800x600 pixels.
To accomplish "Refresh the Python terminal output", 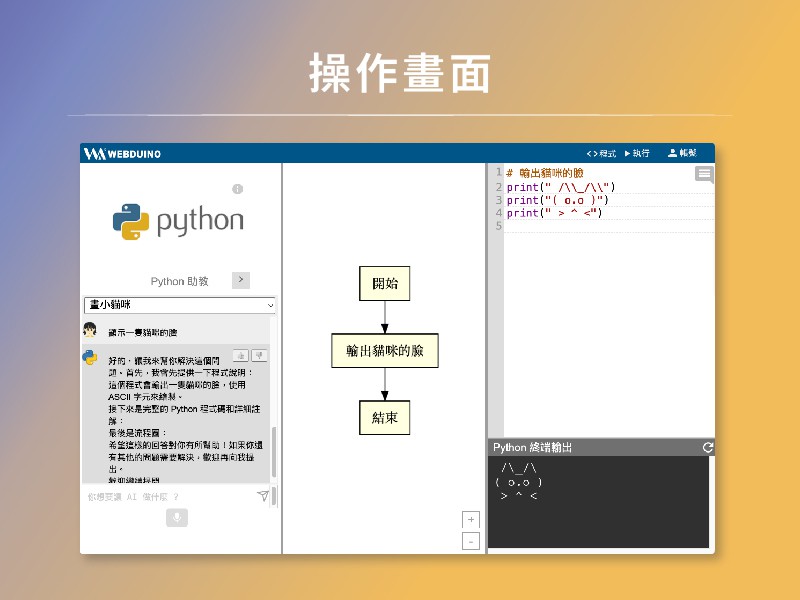I will pos(708,447).
